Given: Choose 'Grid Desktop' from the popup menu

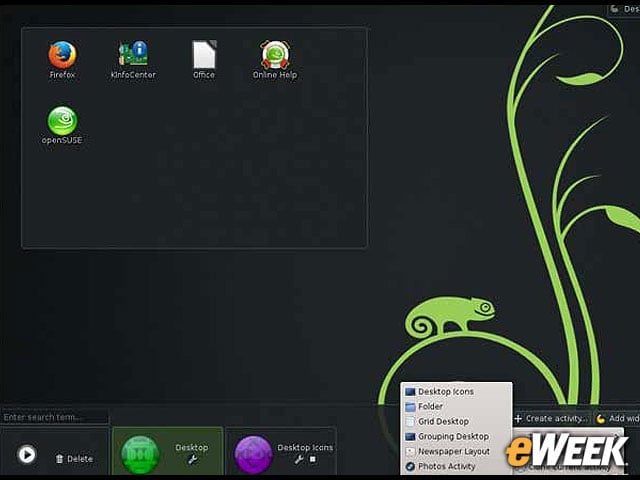Looking at the screenshot, I should [x=456, y=421].
